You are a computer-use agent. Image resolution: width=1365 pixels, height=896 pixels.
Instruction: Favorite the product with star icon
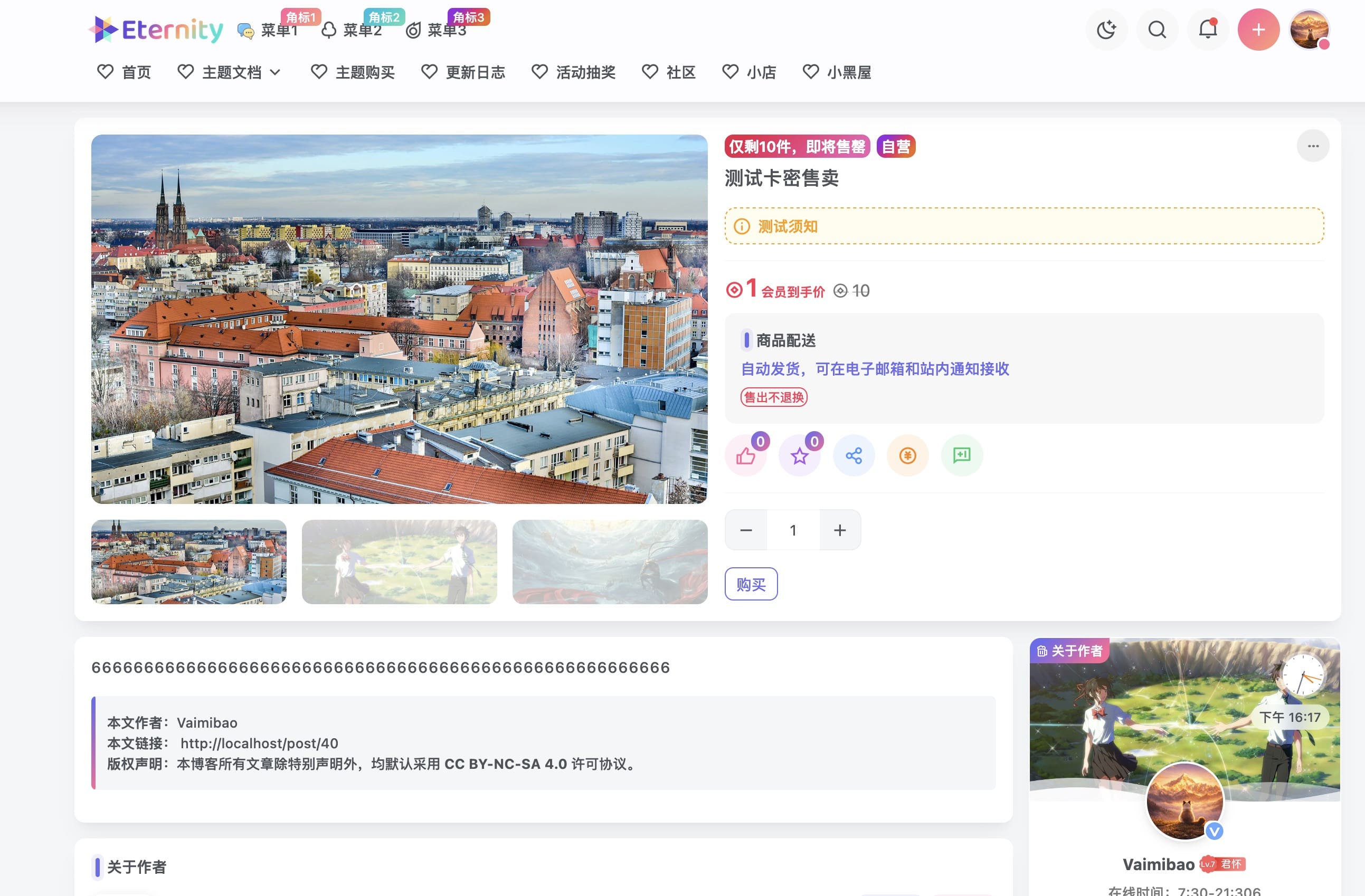tap(800, 456)
